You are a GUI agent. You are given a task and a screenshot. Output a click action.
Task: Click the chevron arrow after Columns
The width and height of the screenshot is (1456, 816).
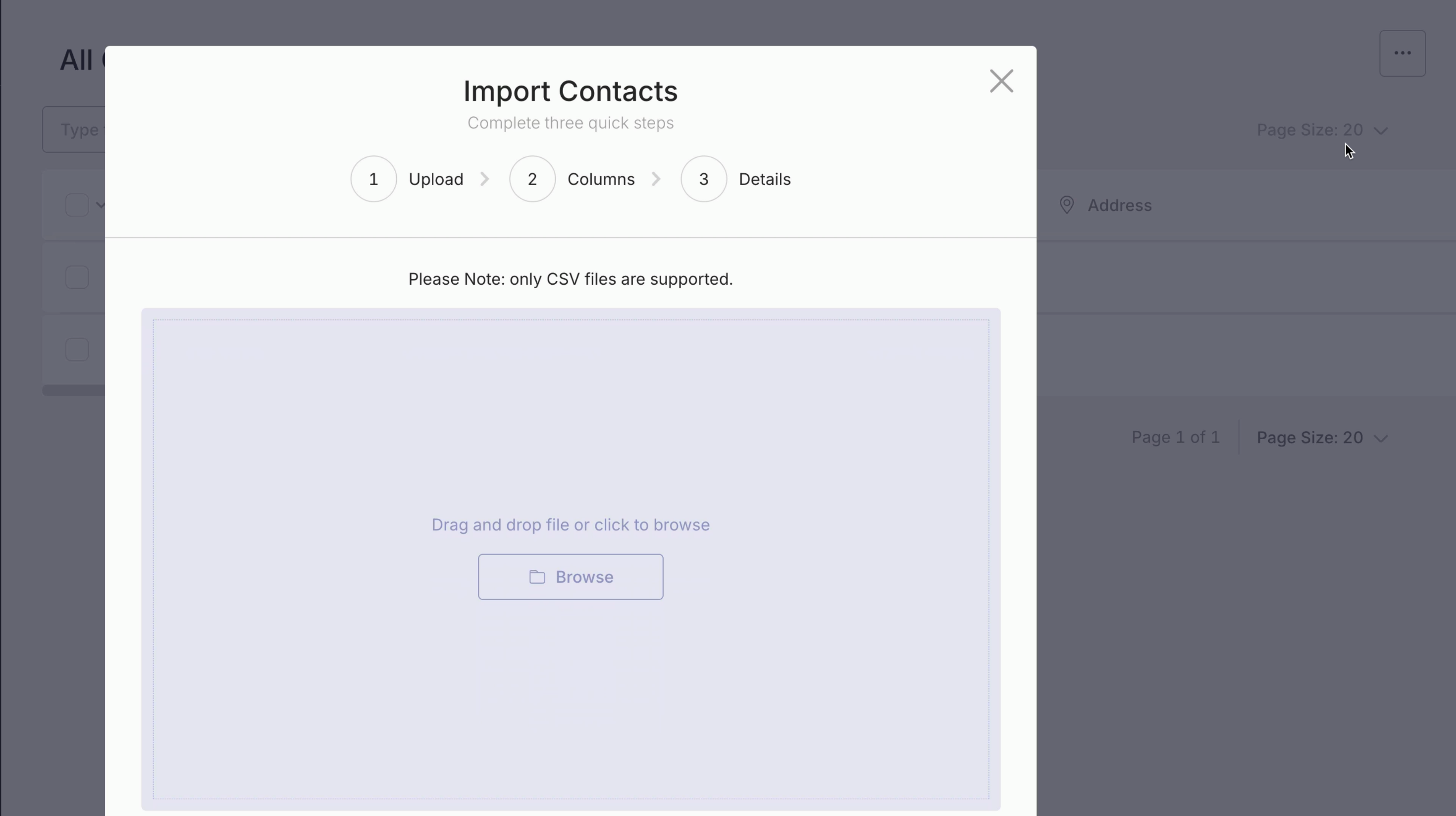pos(656,179)
